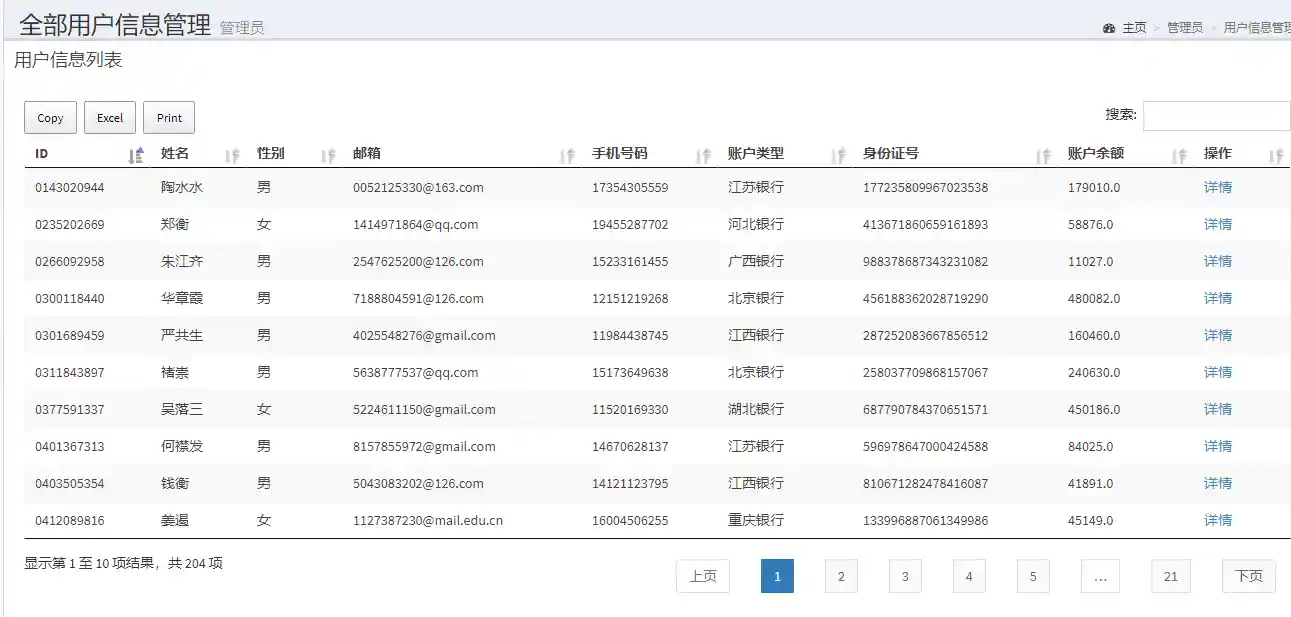Click the dashboard icon beside 主页
The height and width of the screenshot is (617, 1291).
tap(1109, 28)
